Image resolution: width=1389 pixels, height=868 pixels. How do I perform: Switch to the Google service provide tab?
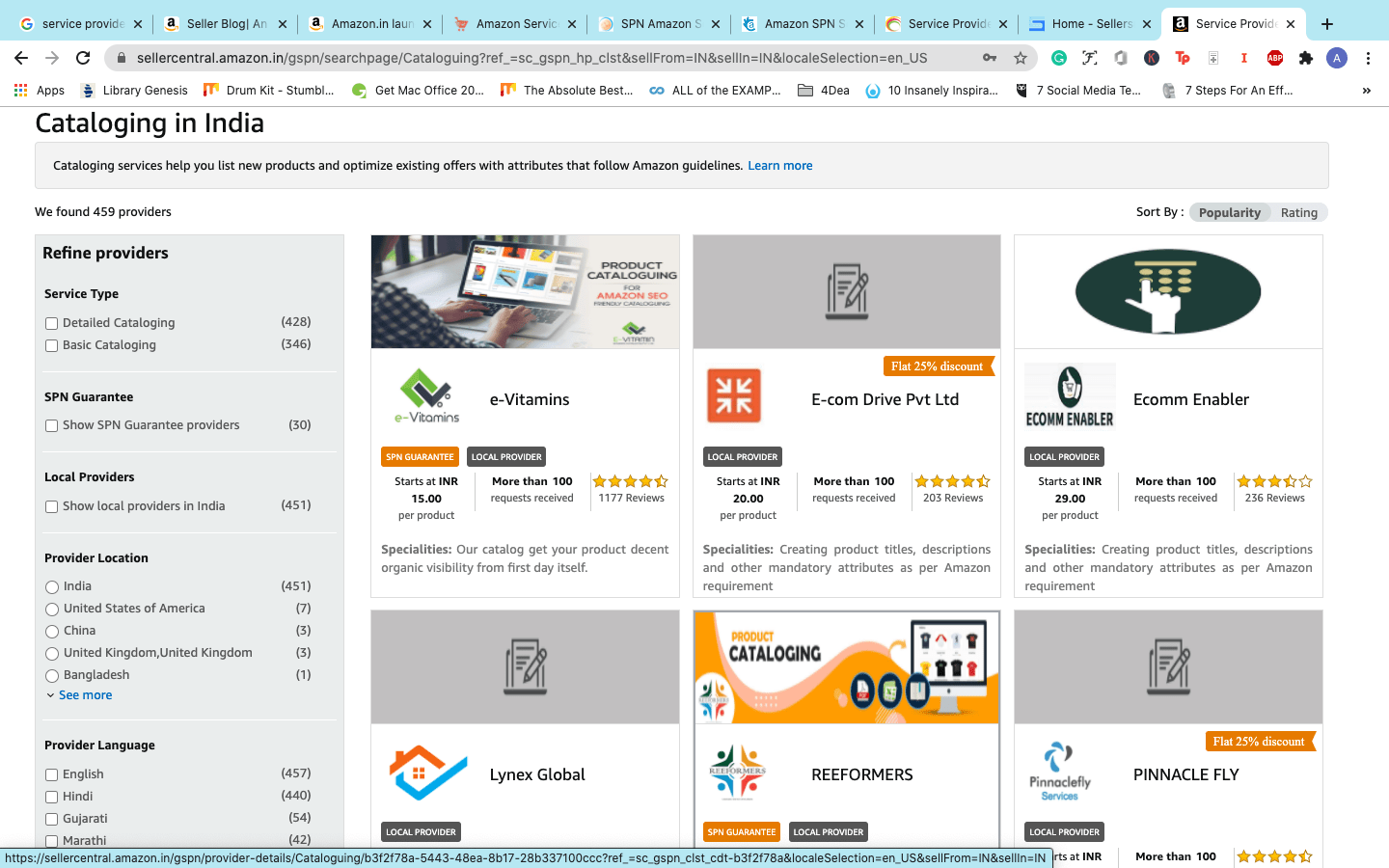(x=79, y=24)
